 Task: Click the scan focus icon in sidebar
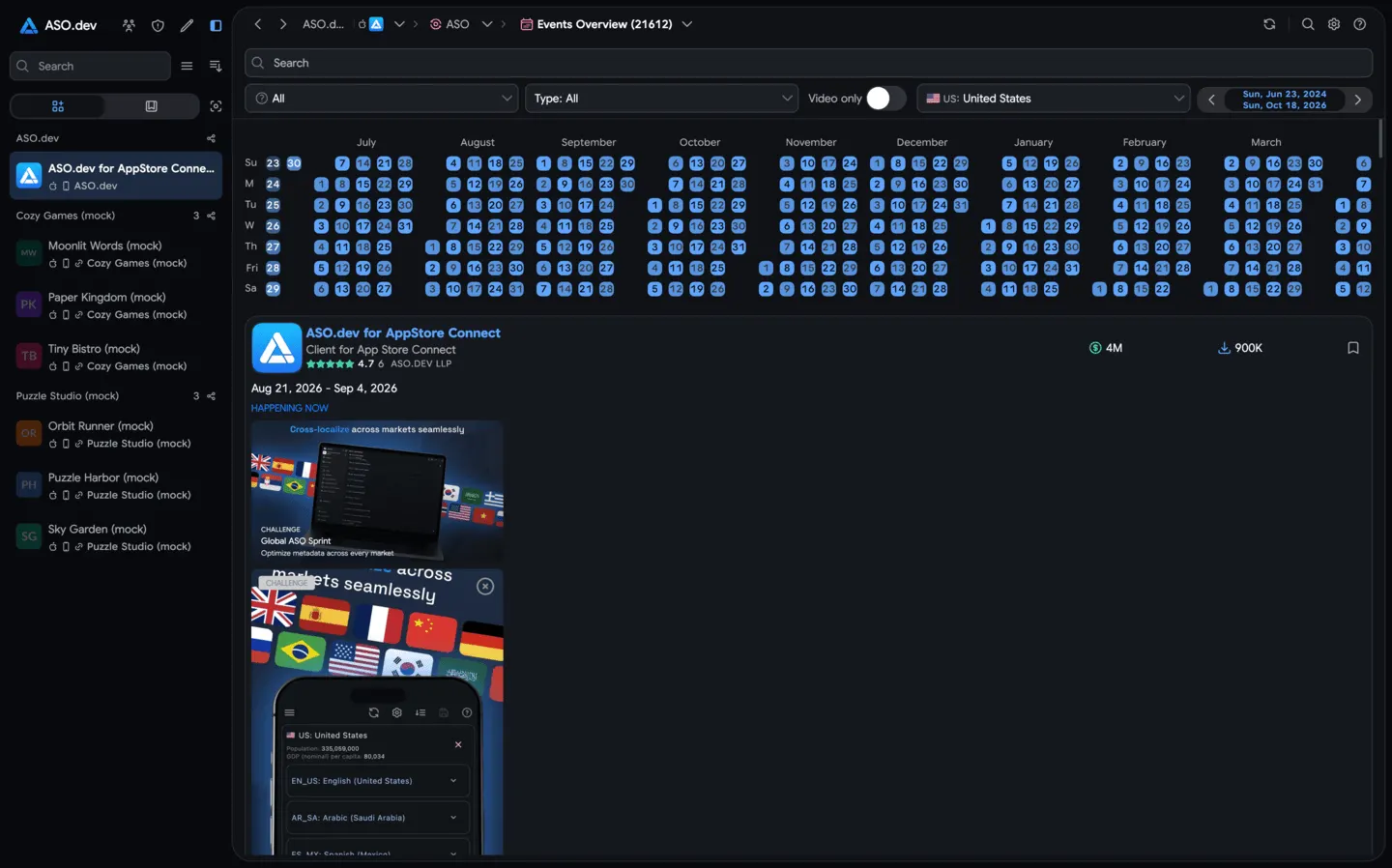(x=216, y=106)
